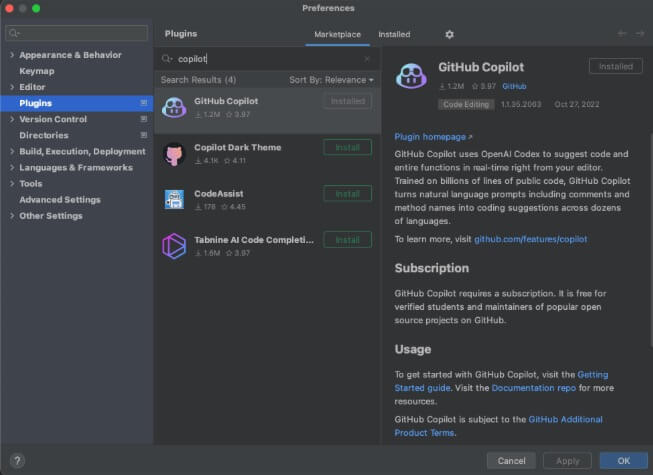Click the GitHub Copilot plugin icon in results
Image resolution: width=653 pixels, height=475 pixels.
point(174,107)
